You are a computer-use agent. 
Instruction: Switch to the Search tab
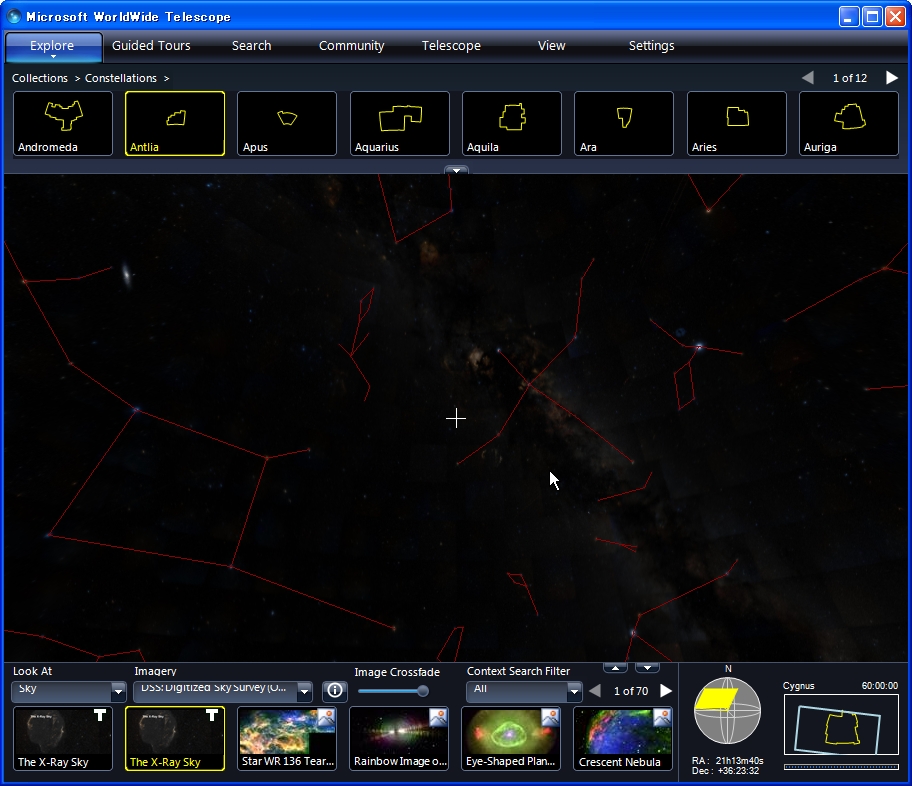tap(251, 45)
